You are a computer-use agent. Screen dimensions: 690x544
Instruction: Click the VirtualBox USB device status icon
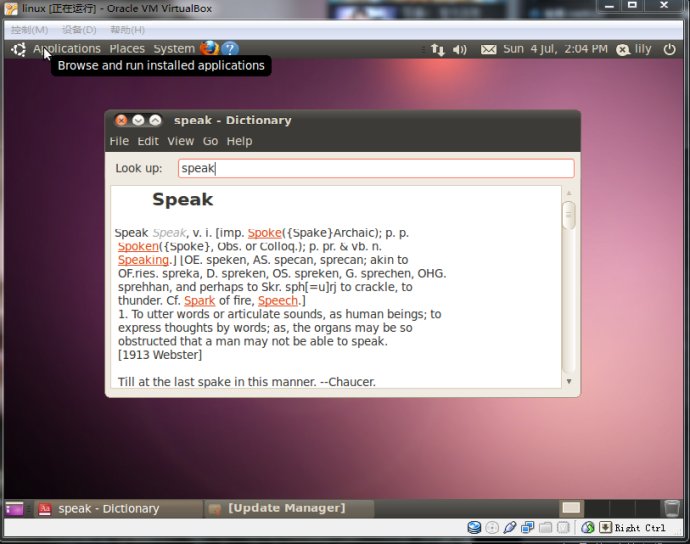[x=510, y=527]
